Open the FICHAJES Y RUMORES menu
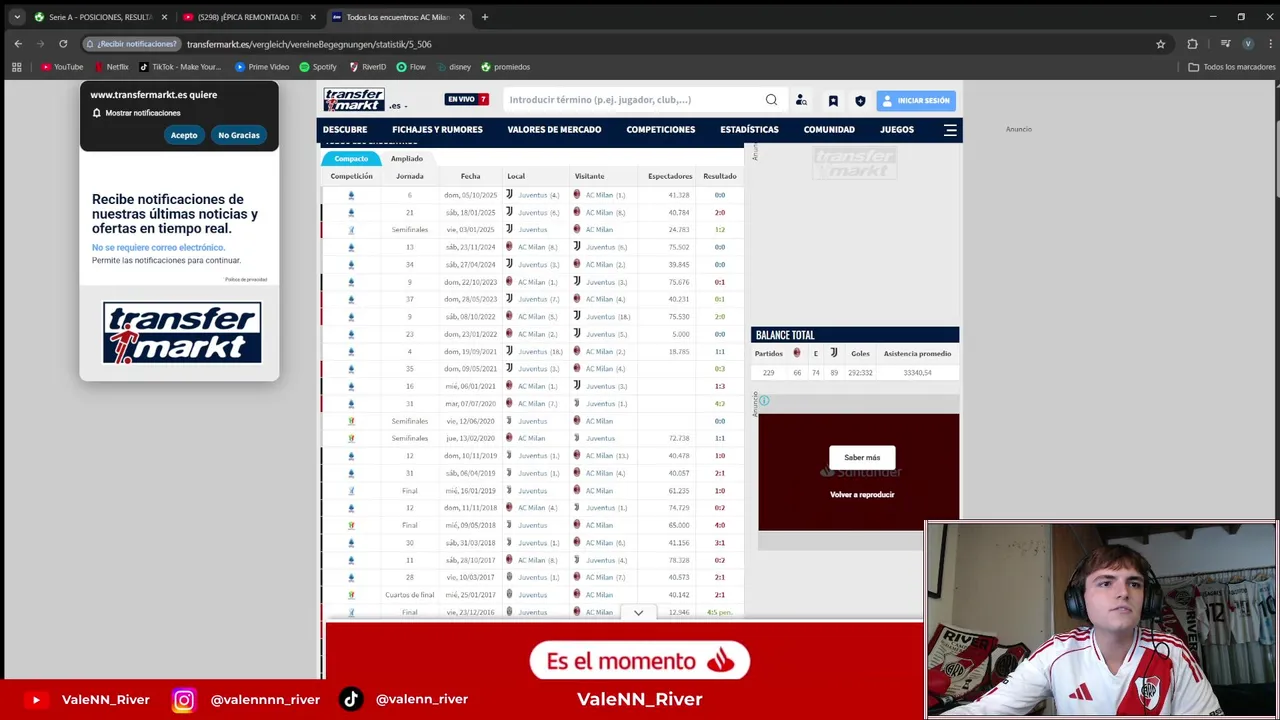This screenshot has height=720, width=1280. pos(437,130)
